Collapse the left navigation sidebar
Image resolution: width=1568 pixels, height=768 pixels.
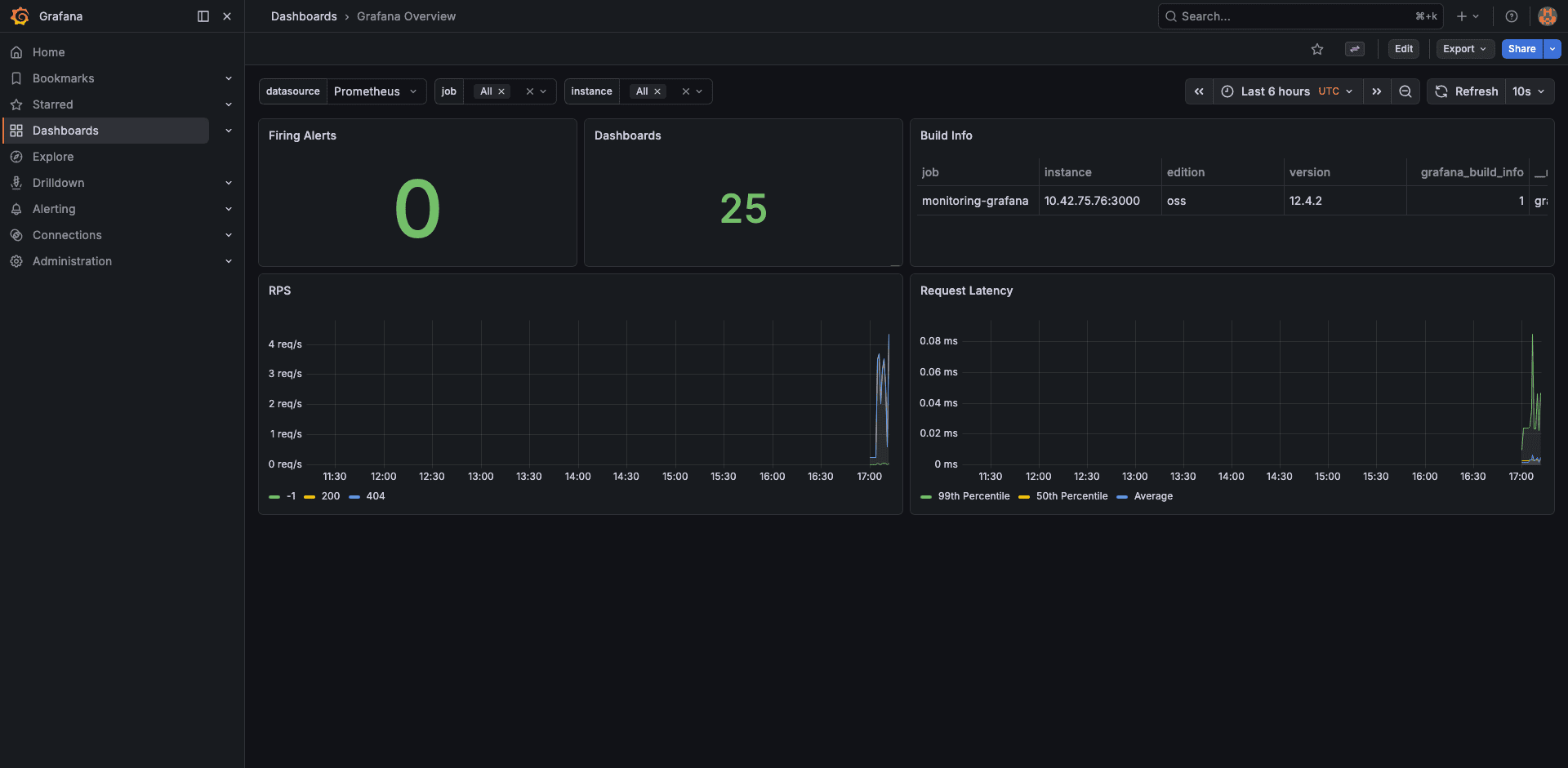(202, 16)
